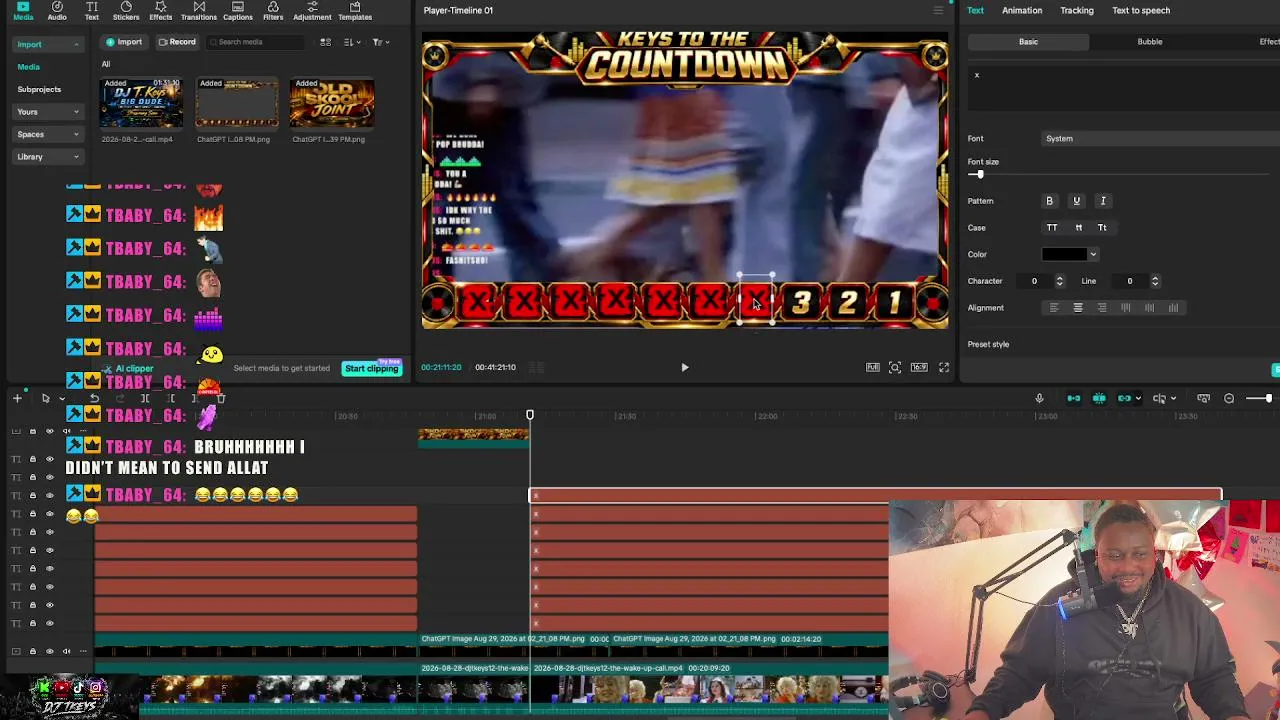Click the Character spacing stepper
This screenshot has height=720, width=1280.
coord(1059,281)
